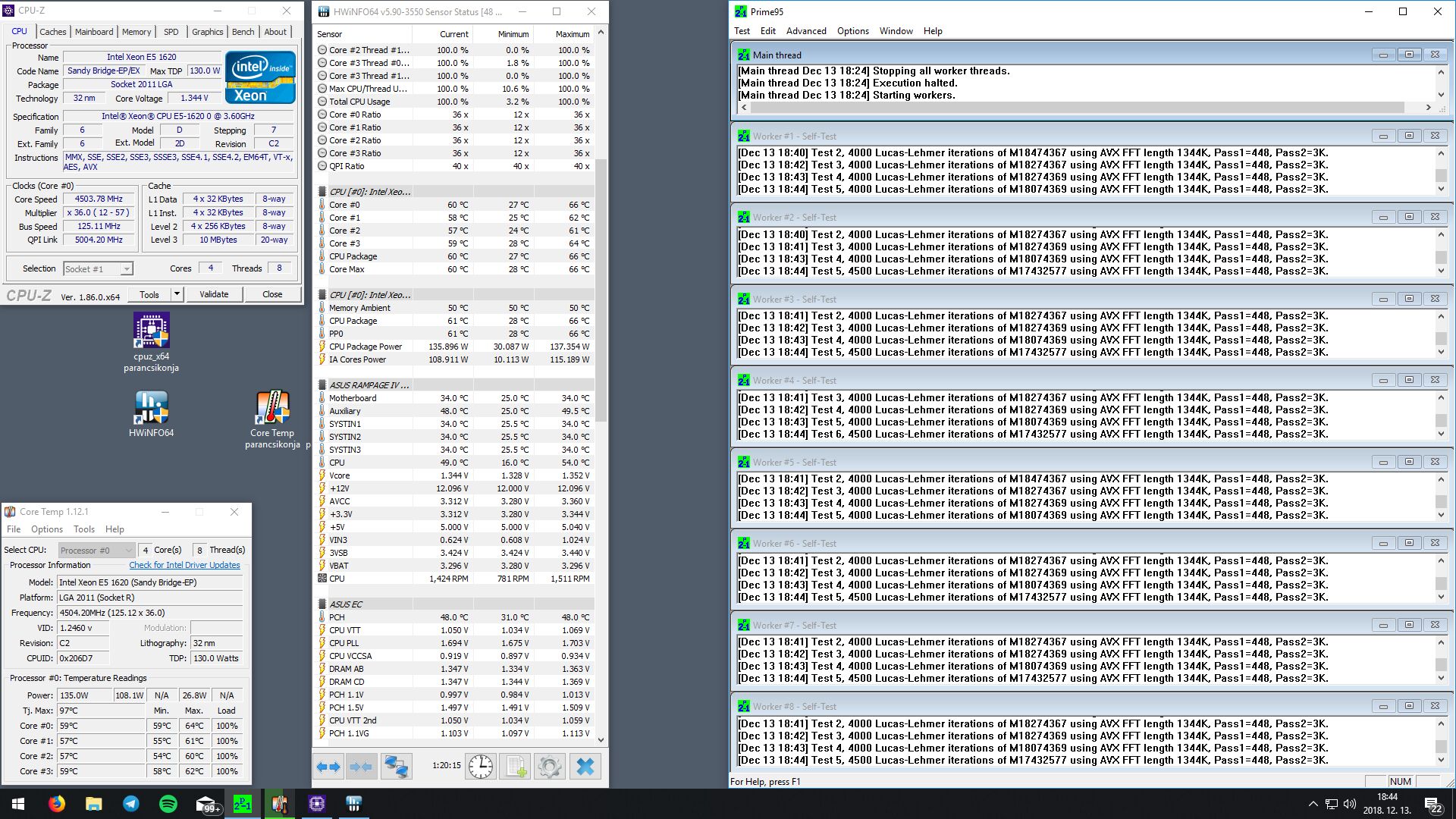The height and width of the screenshot is (819, 1456).
Task: Open the network remote monitoring icon in HWiNFO
Action: point(396,767)
